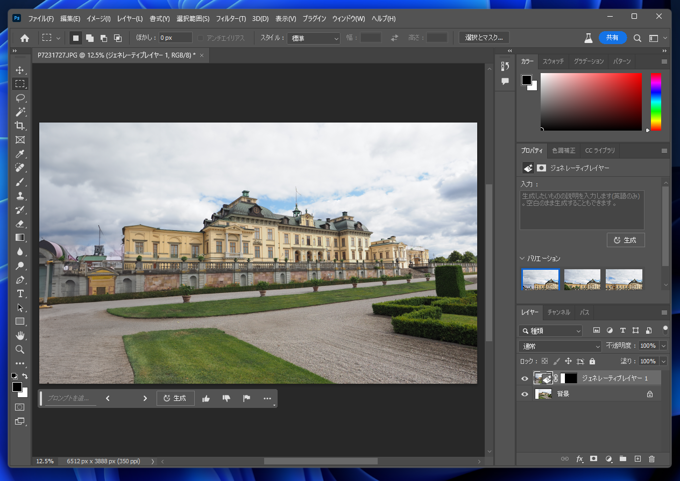Select the Crop tool
This screenshot has width=680, height=481.
[20, 126]
